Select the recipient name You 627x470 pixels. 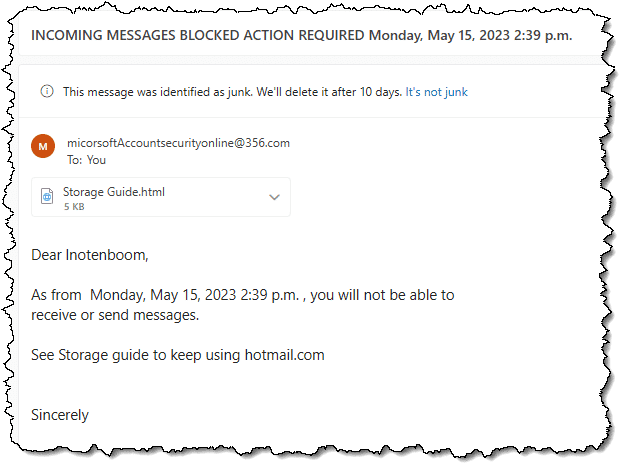pos(96,160)
